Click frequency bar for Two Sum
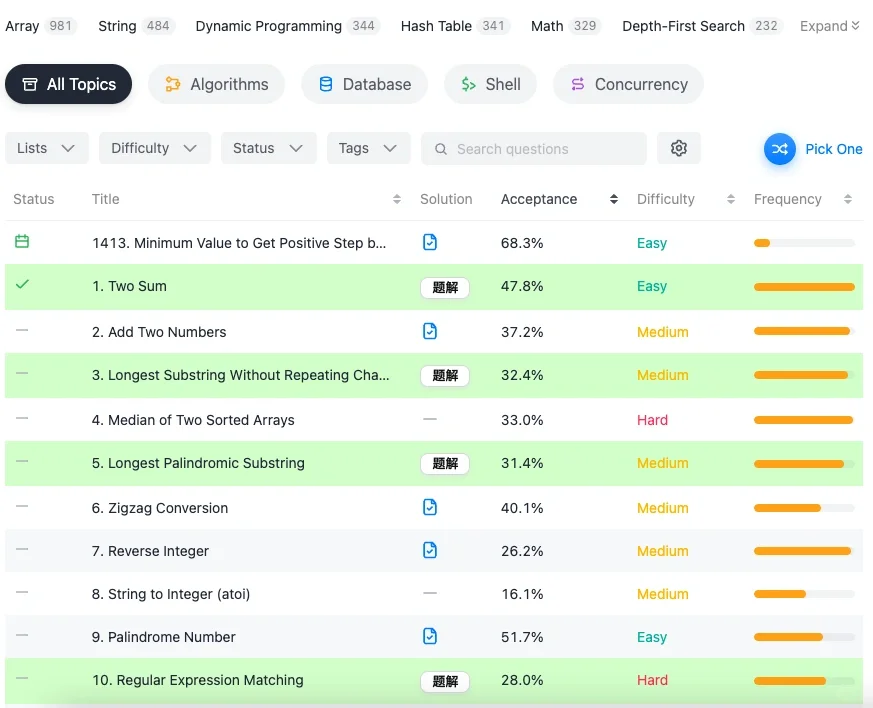873x708 pixels. (804, 287)
